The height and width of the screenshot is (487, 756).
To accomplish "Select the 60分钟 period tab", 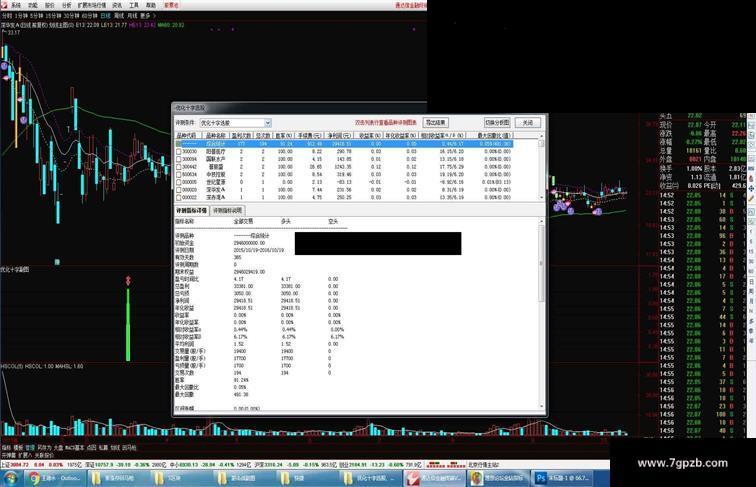I will tap(90, 16).
